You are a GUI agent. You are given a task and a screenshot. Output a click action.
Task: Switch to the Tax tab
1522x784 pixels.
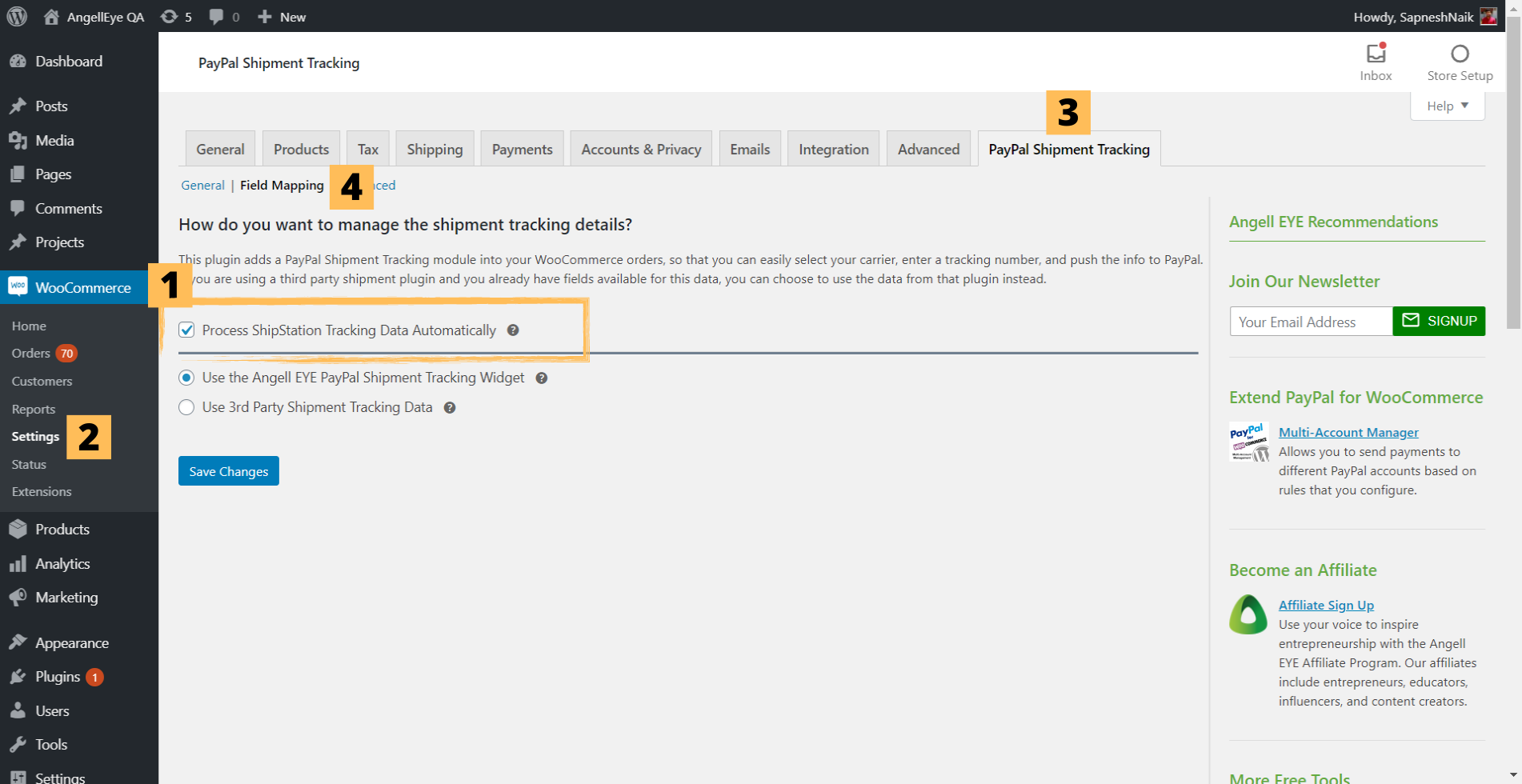pyautogui.click(x=368, y=149)
